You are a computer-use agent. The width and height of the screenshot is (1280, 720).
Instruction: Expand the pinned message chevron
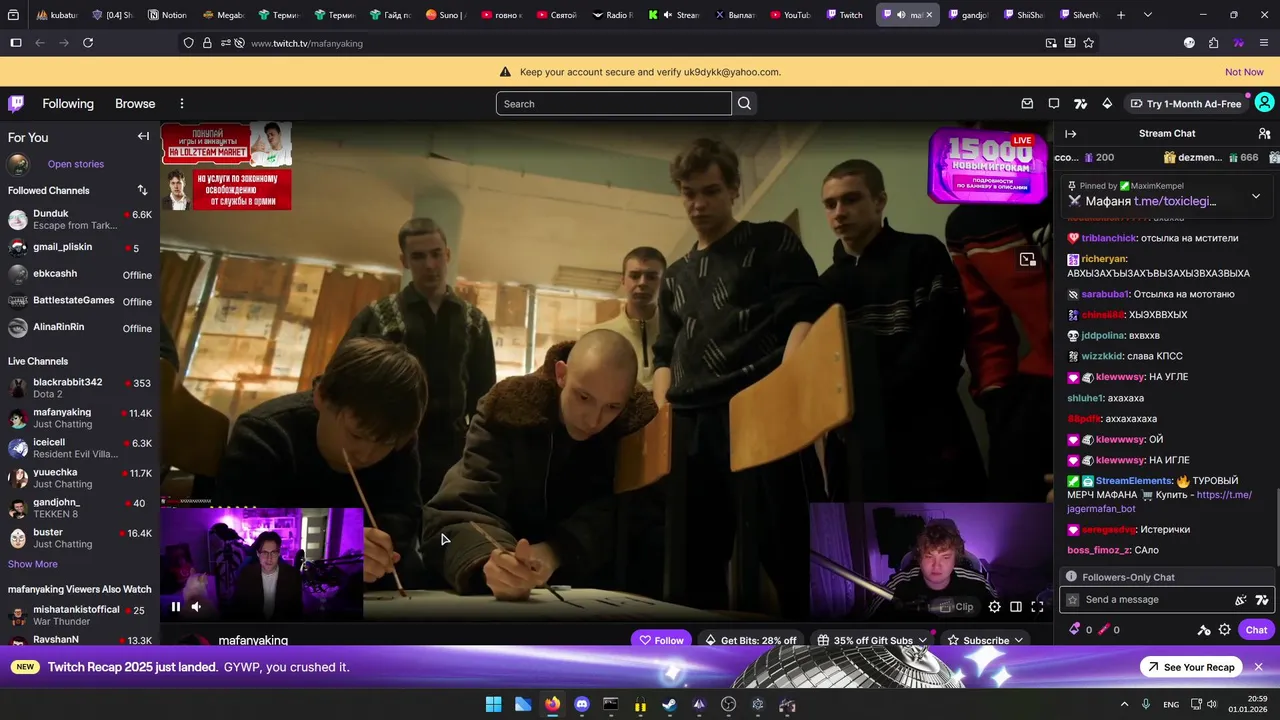1256,196
